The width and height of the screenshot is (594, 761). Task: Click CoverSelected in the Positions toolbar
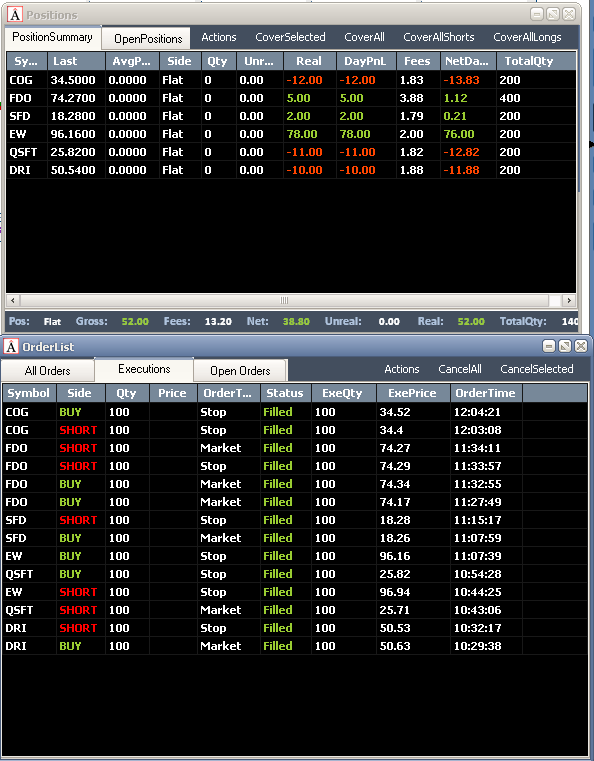tap(290, 37)
